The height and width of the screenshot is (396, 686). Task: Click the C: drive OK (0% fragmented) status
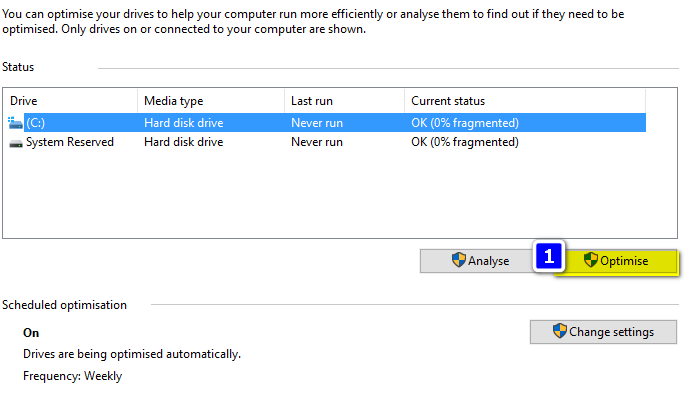tap(465, 123)
